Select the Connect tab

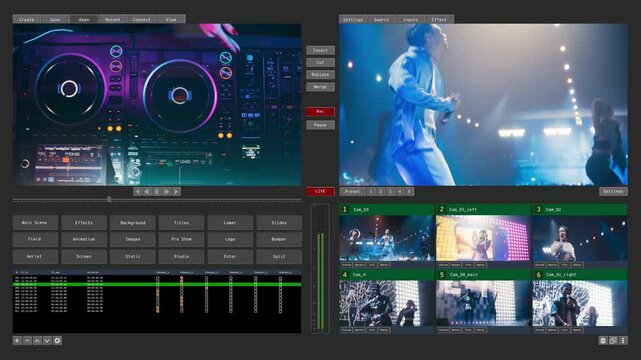[x=142, y=19]
